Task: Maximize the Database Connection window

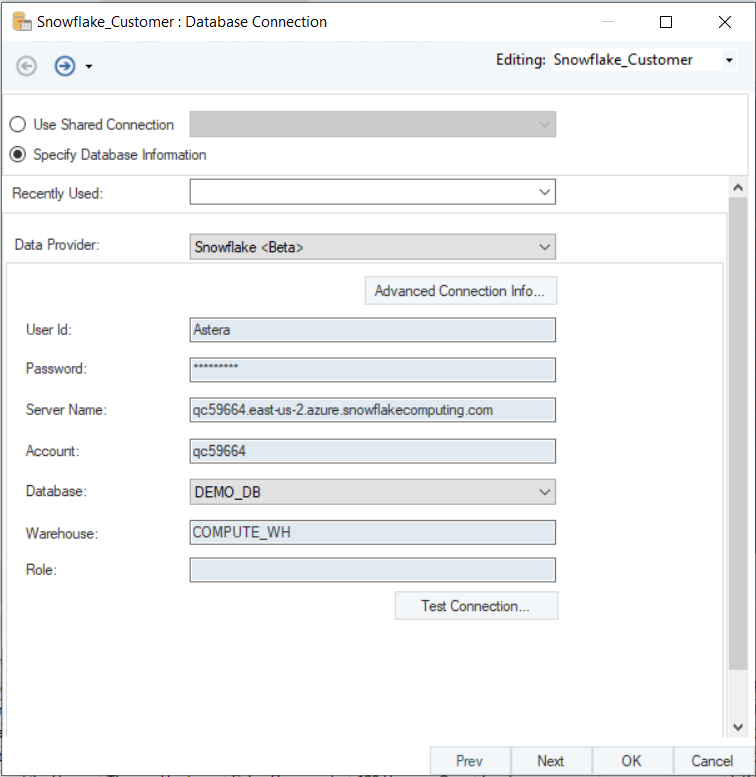Action: pyautogui.click(x=666, y=22)
